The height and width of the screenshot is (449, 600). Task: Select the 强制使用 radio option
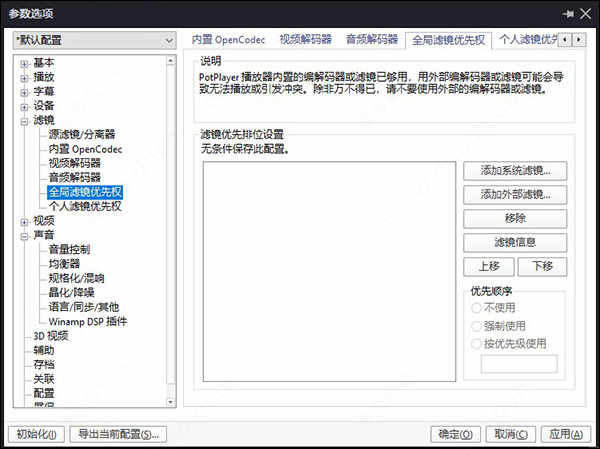pyautogui.click(x=499, y=326)
